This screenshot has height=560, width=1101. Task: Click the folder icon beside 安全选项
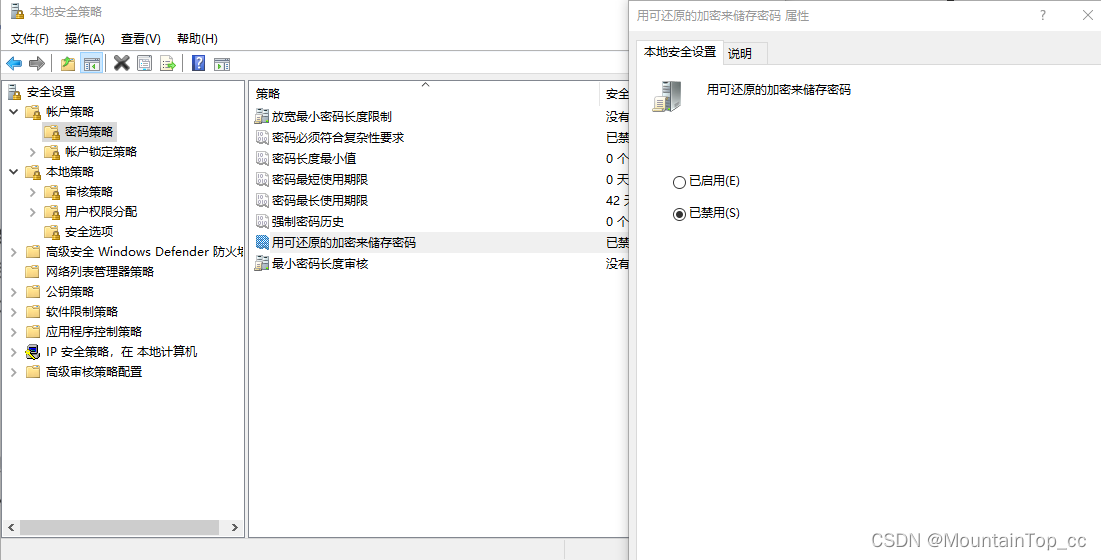tap(52, 232)
